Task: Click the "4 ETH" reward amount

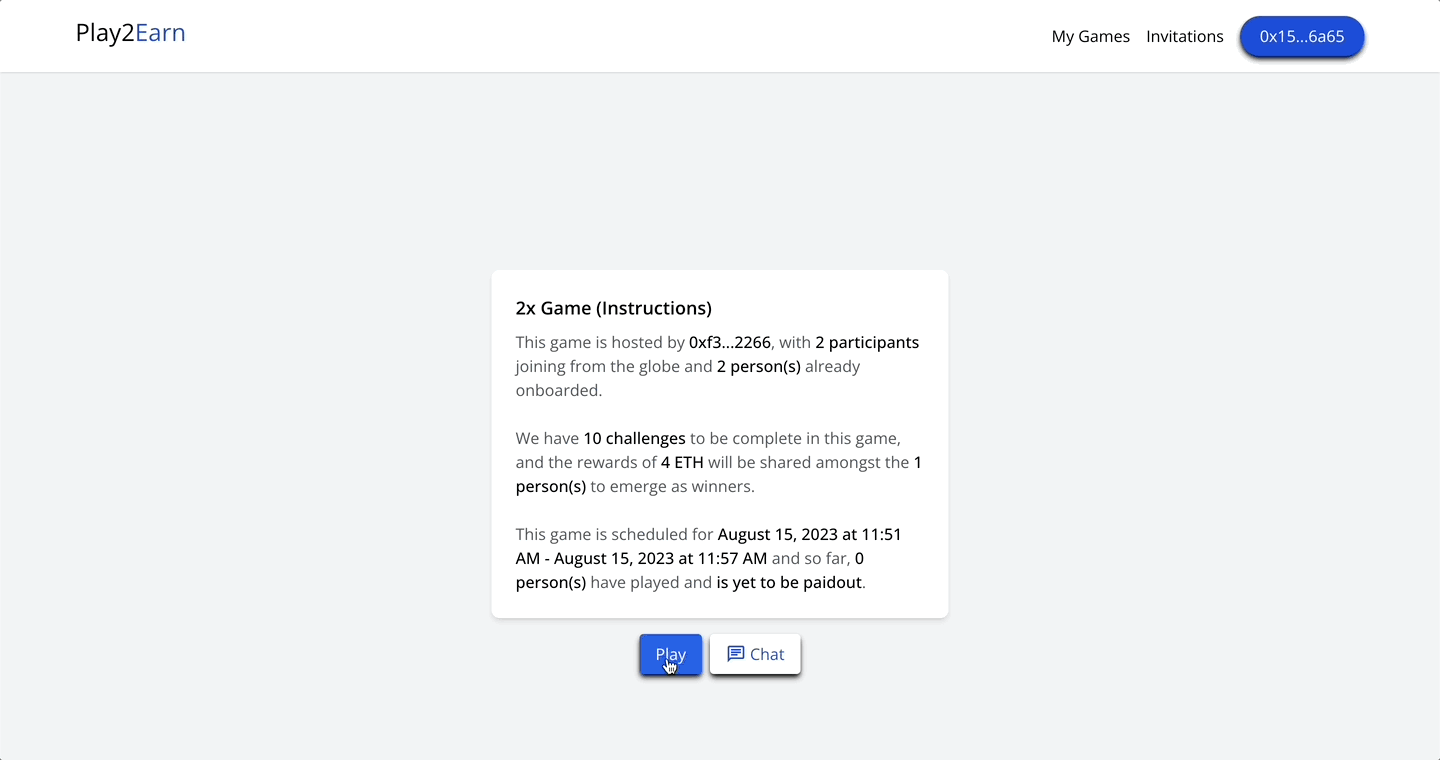Action: click(x=682, y=462)
